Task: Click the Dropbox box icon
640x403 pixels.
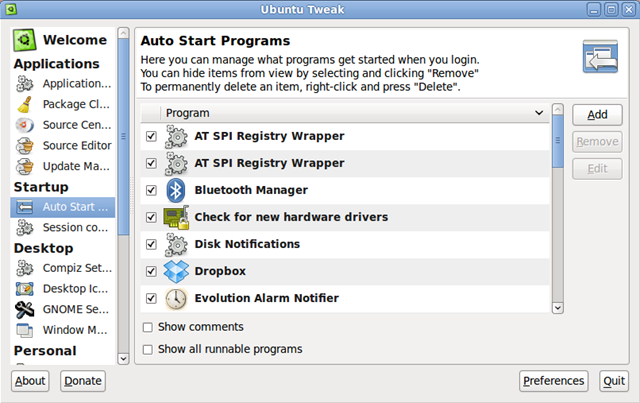Action: click(x=176, y=272)
